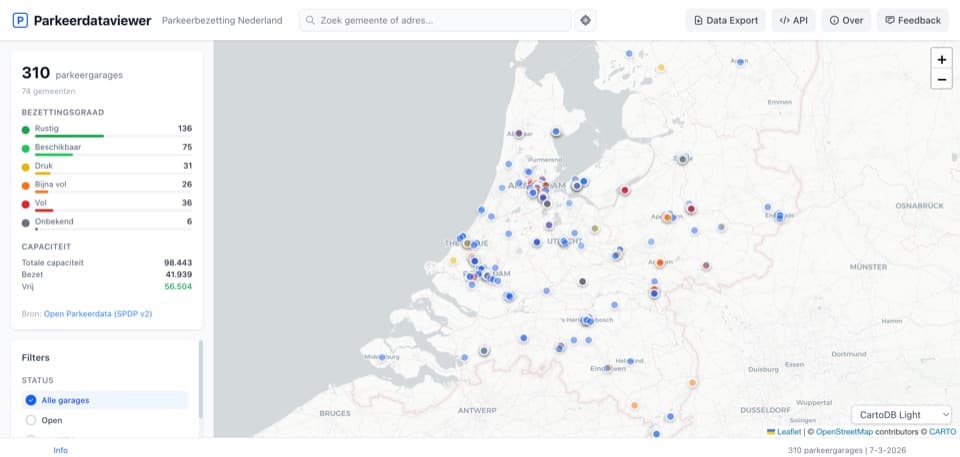Open the Data Export button
The image size is (960, 457).
[726, 20]
